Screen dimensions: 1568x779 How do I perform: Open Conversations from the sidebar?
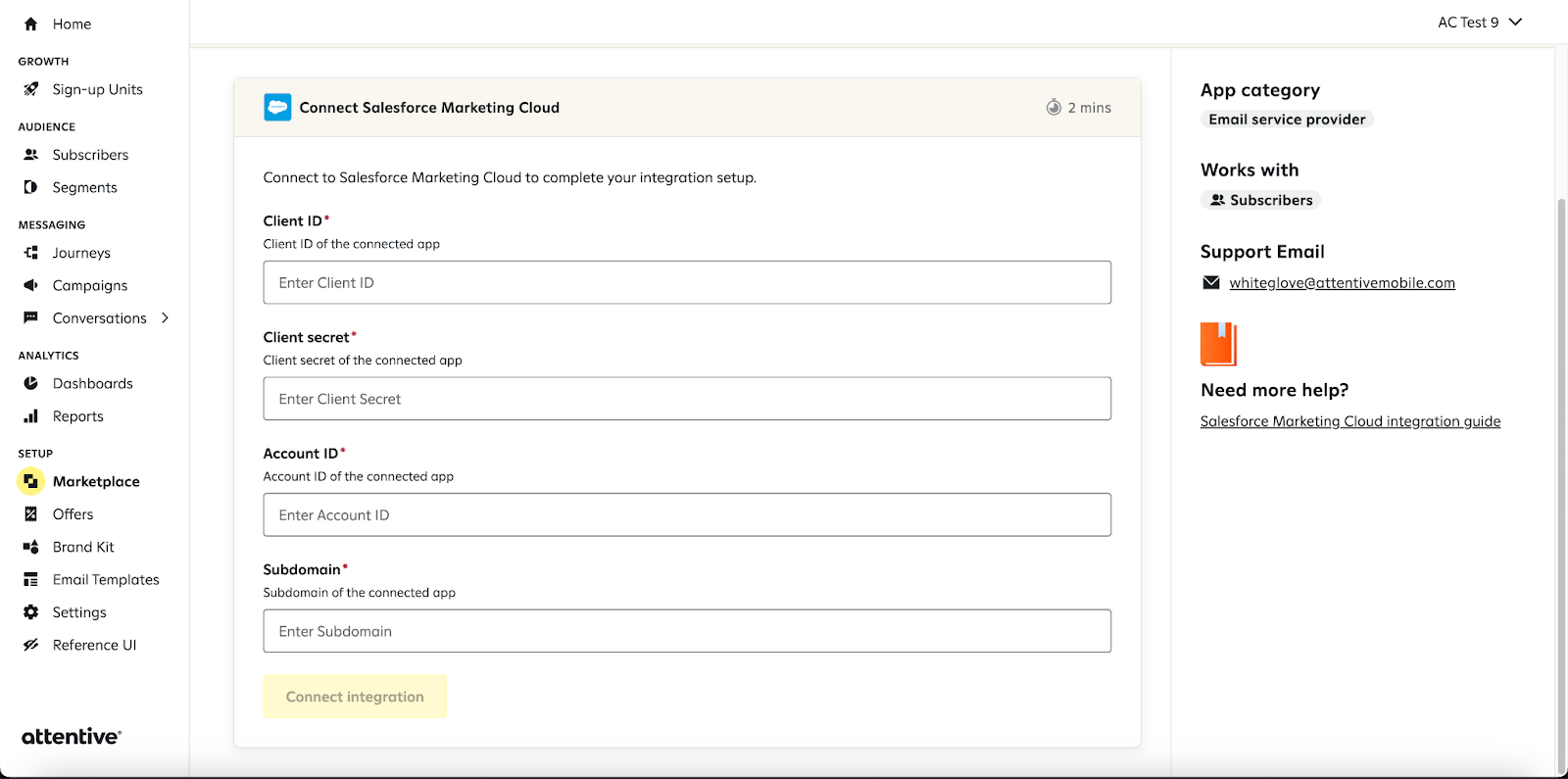(100, 317)
